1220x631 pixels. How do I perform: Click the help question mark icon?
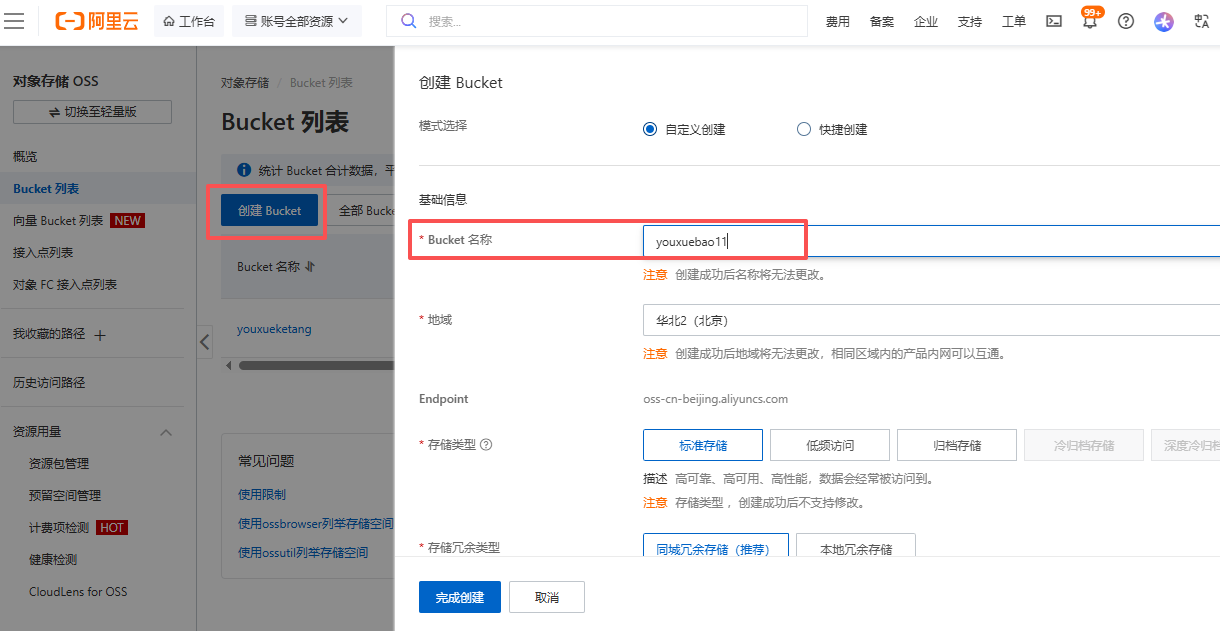click(1126, 21)
